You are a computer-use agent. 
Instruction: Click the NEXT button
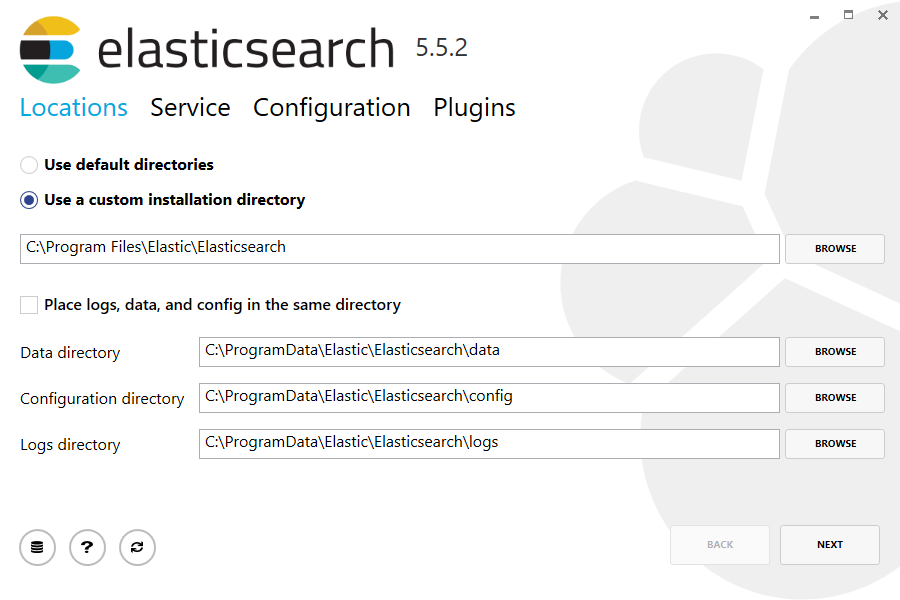[830, 545]
